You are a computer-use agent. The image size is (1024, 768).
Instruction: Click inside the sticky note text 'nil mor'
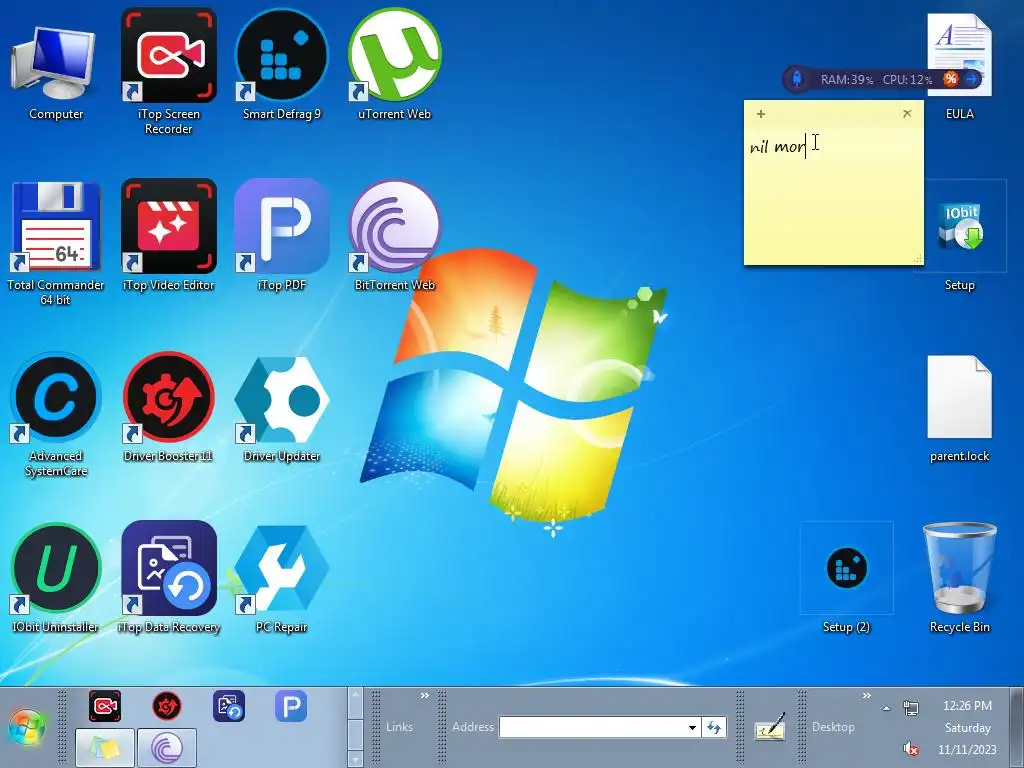[x=777, y=146]
